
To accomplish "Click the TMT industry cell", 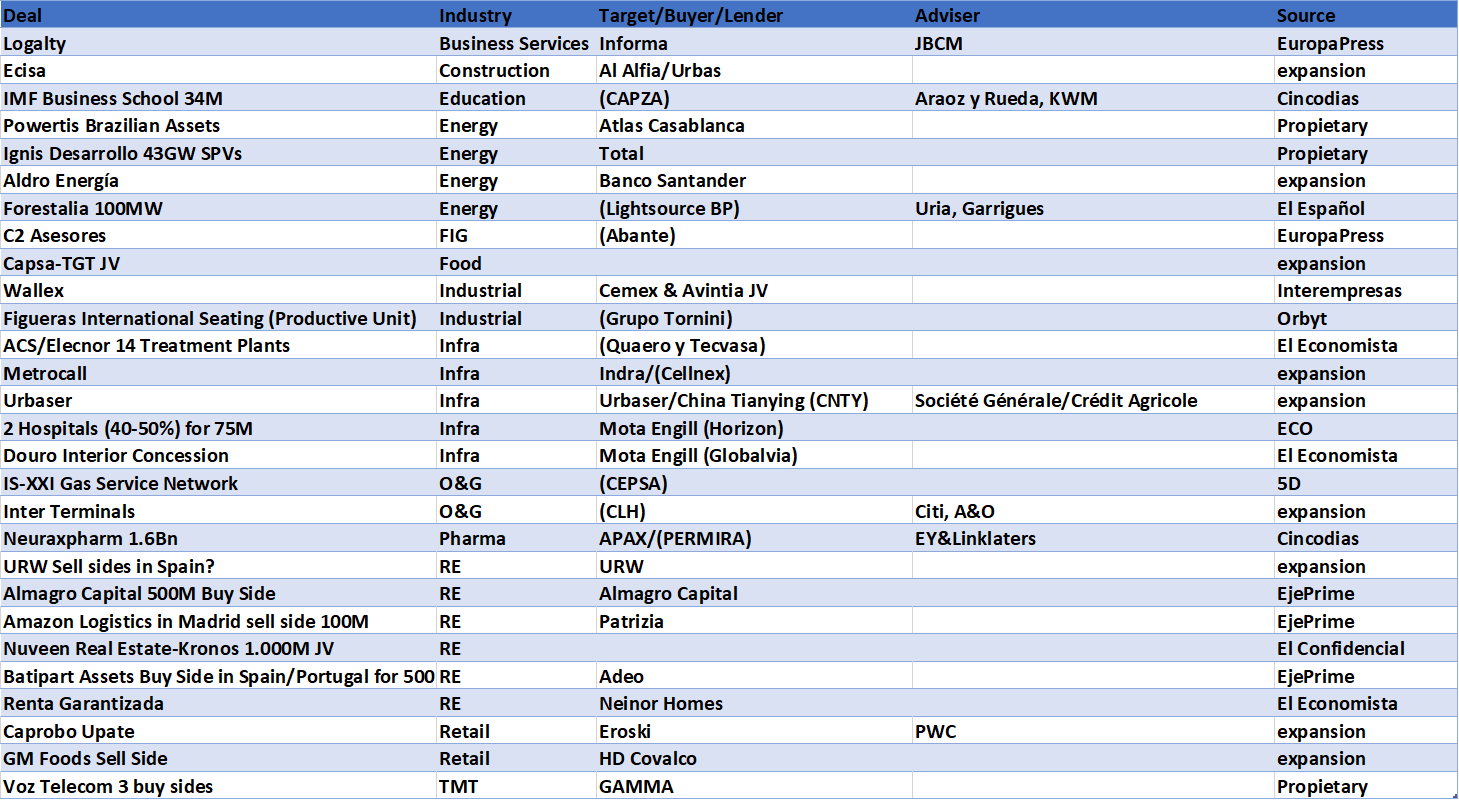I will coord(516,786).
